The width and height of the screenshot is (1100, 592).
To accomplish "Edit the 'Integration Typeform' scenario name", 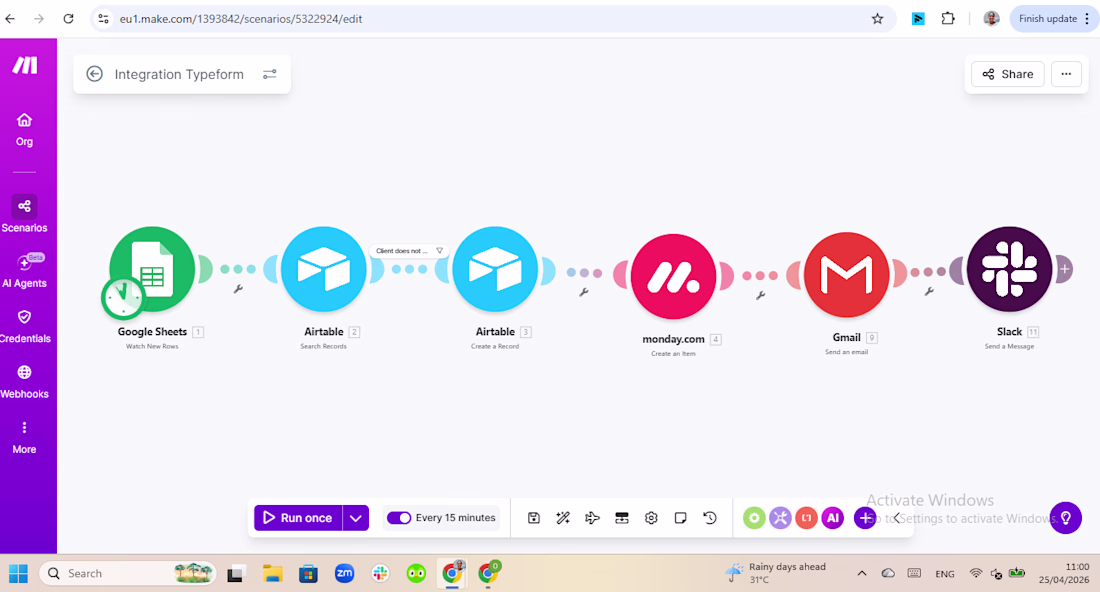I will tap(179, 74).
